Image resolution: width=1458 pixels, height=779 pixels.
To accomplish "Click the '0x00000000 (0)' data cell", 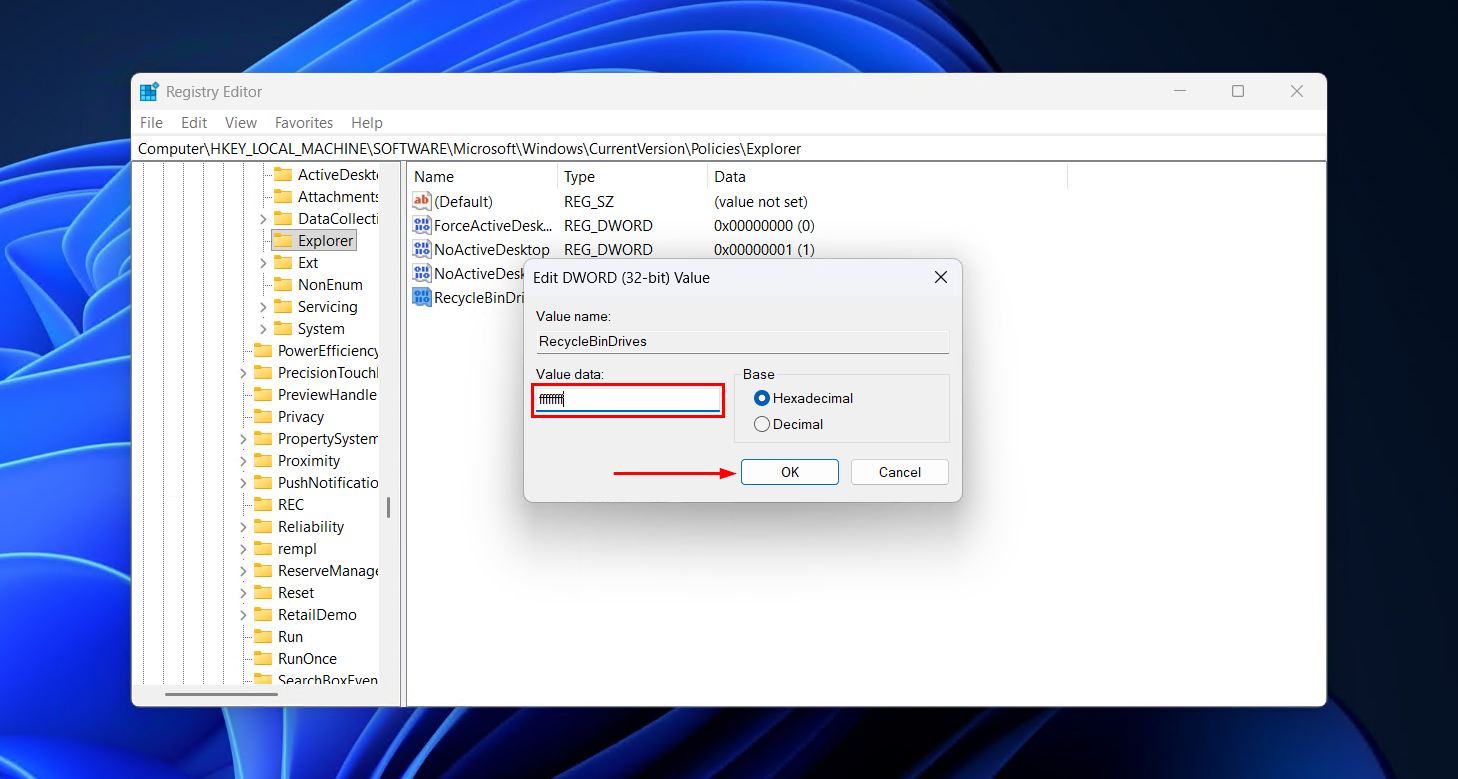I will [764, 226].
